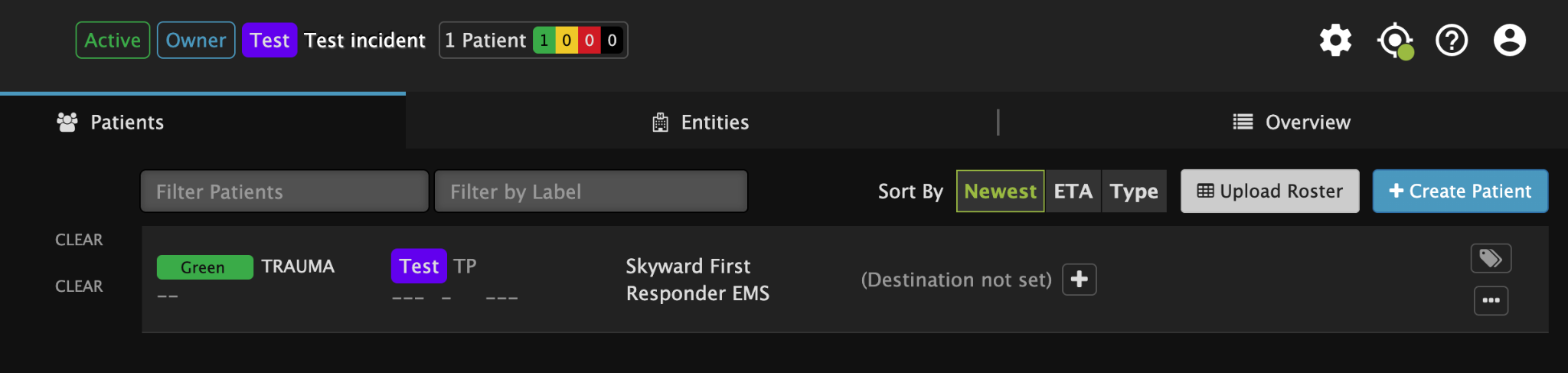The height and width of the screenshot is (373, 1568).
Task: Switch to the Overview tab
Action: [x=1291, y=122]
